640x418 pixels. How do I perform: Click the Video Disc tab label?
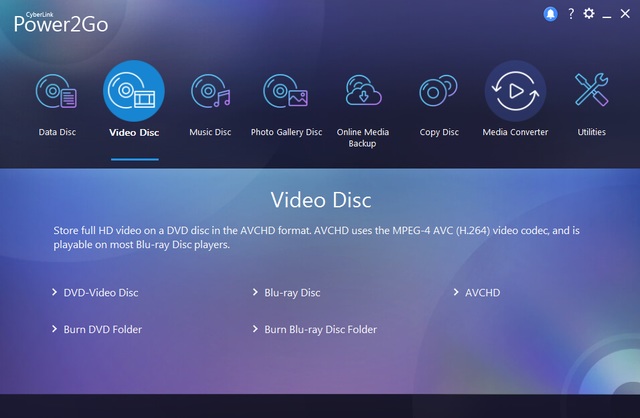point(134,133)
